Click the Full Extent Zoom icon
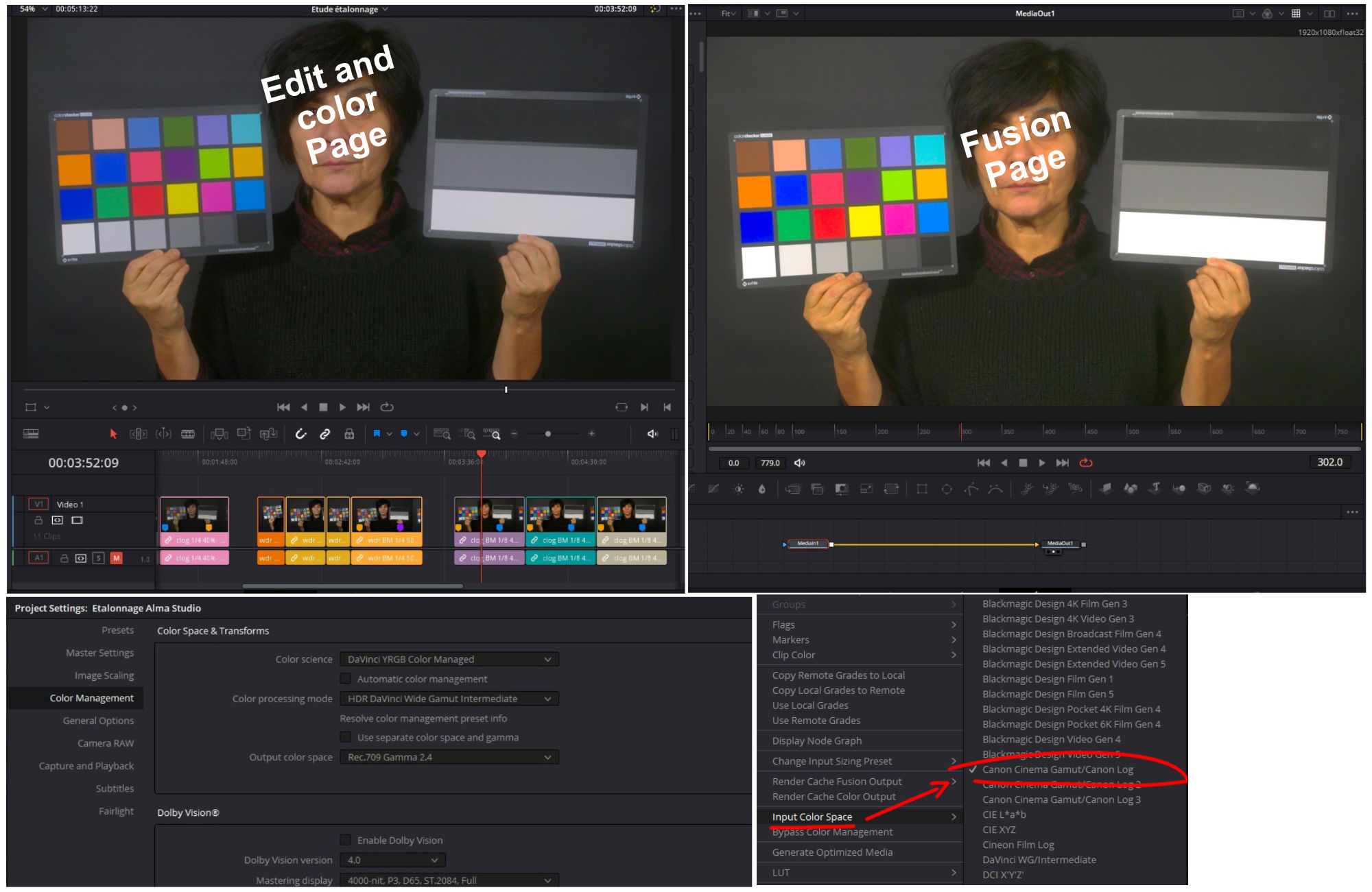The width and height of the screenshot is (1372, 892). pyautogui.click(x=442, y=434)
